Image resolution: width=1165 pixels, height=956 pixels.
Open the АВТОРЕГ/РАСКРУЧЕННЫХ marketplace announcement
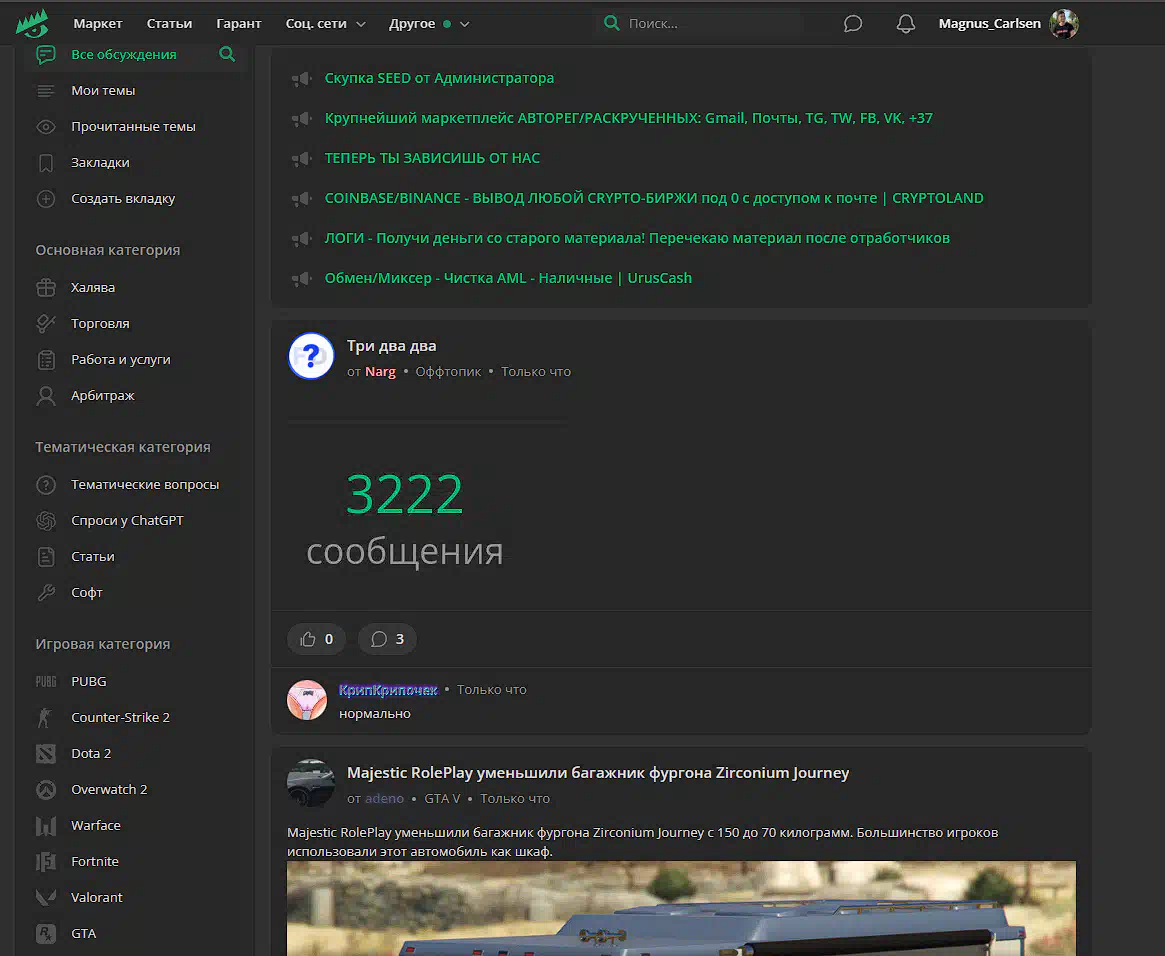coord(629,118)
